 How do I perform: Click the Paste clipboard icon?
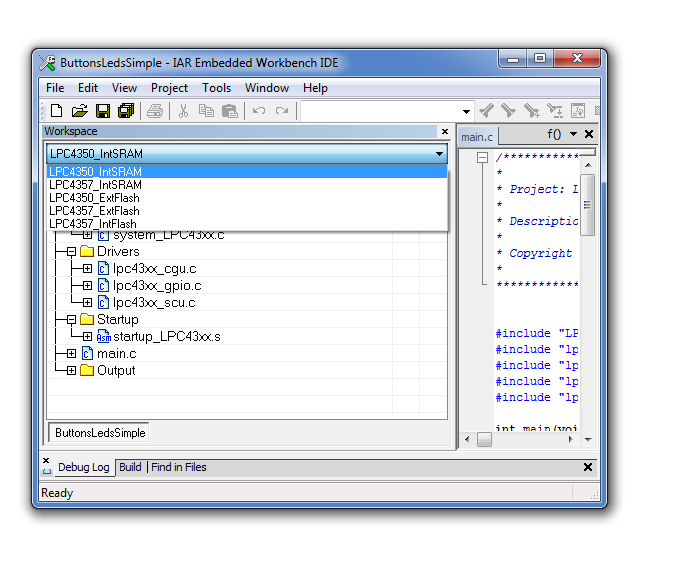coord(230,111)
